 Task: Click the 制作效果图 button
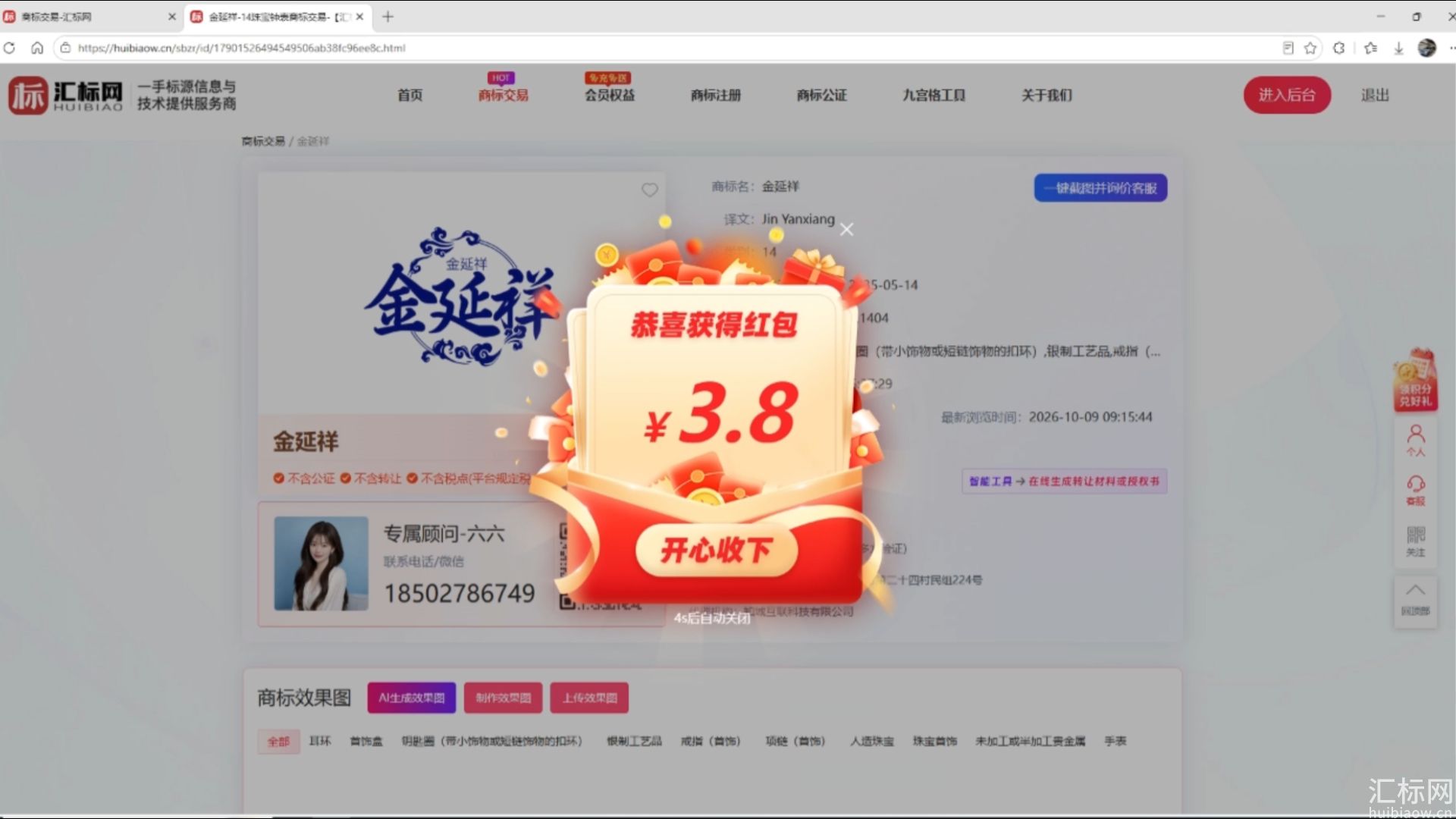pos(504,698)
